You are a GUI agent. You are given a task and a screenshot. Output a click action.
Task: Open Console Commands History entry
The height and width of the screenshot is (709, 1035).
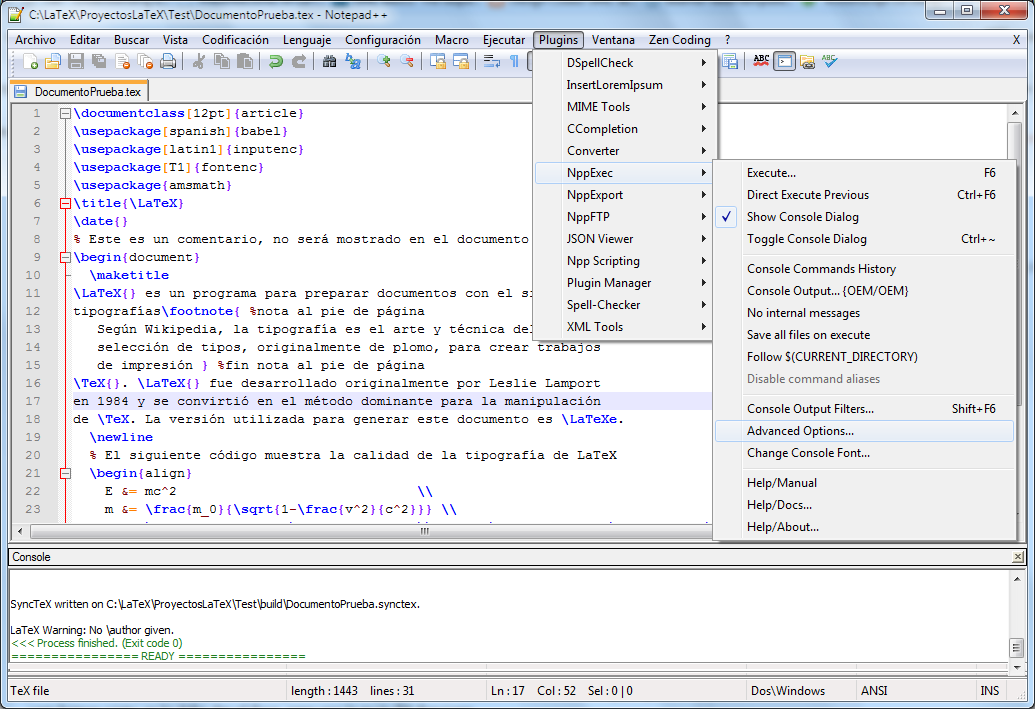coord(864,269)
